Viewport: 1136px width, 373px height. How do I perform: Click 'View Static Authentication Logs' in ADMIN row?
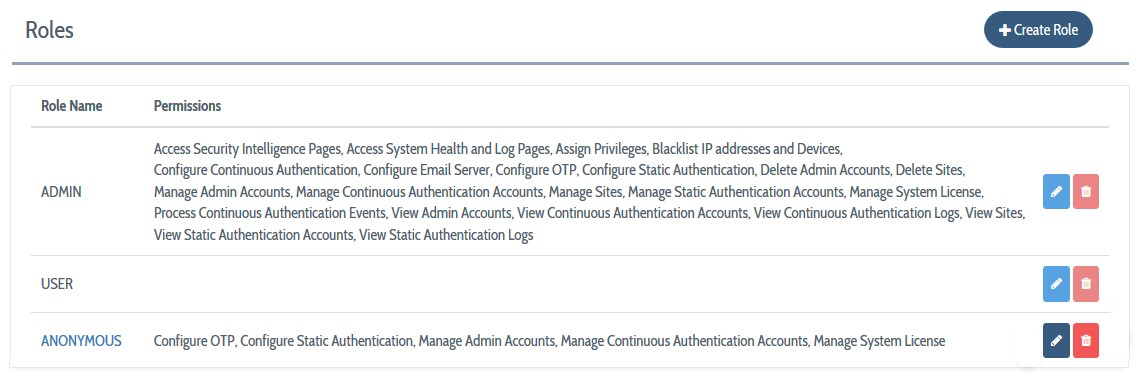coord(446,235)
